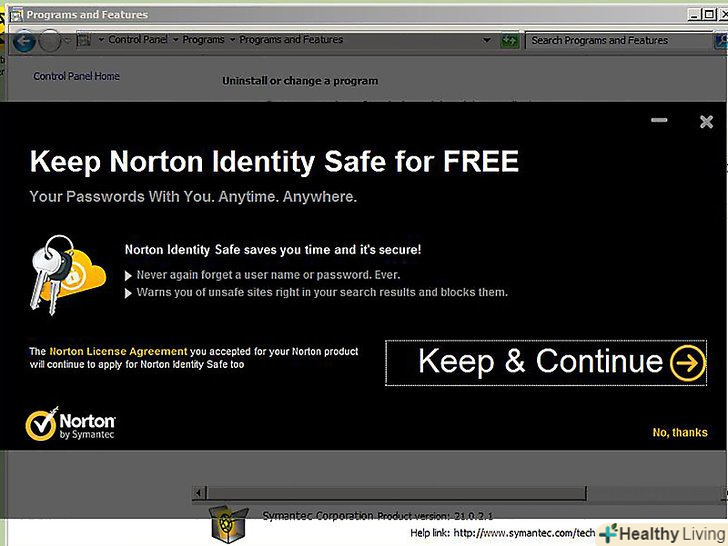Click 'Keep Norton Identity Safe for FREE' heading

pos(274,162)
